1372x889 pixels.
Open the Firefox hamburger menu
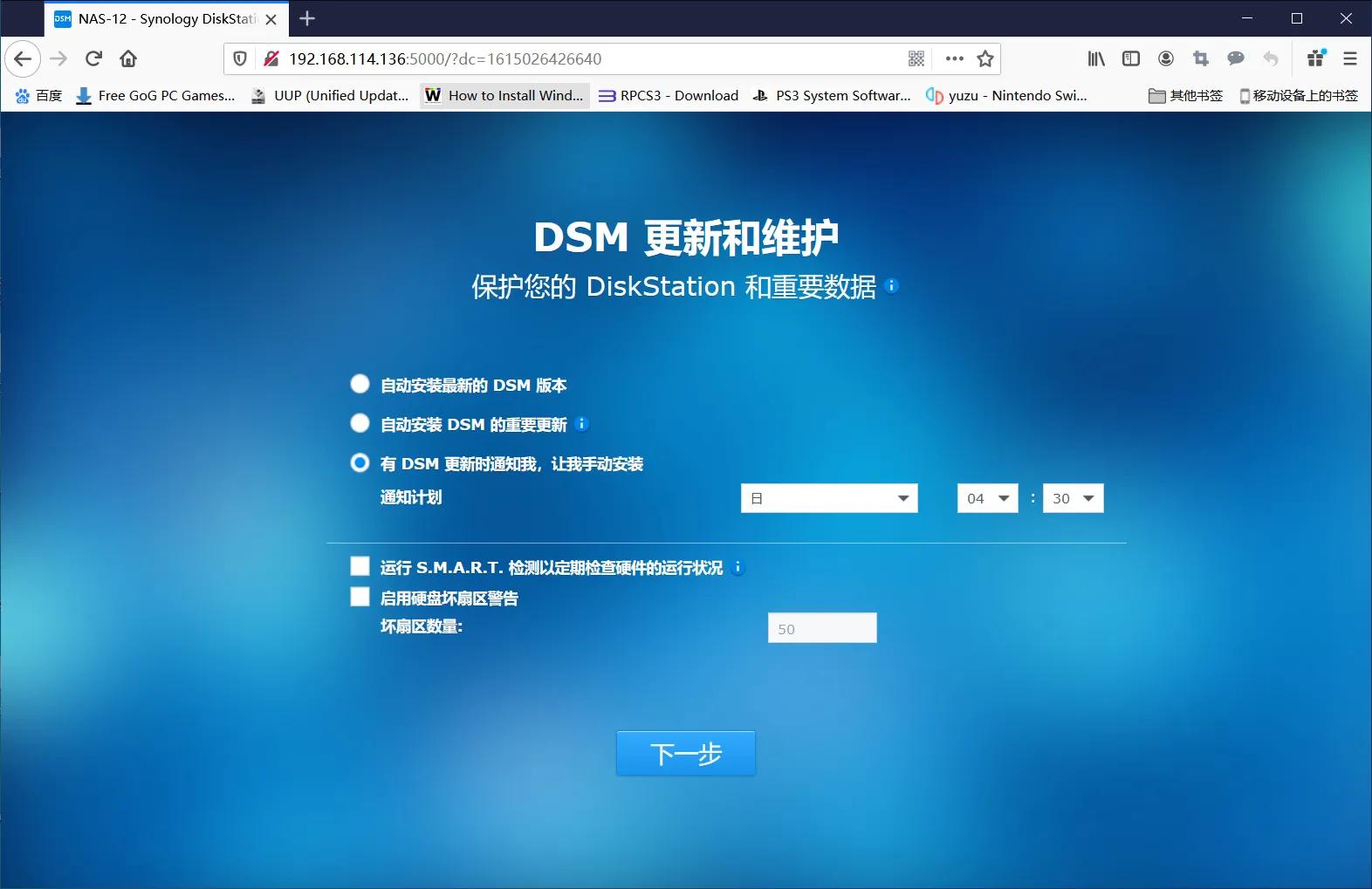pos(1350,59)
